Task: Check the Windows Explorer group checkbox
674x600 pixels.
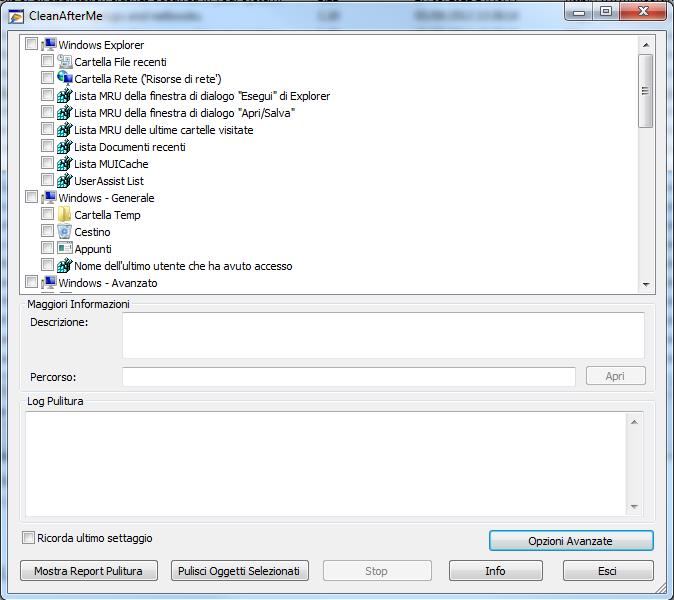Action: tap(31, 44)
